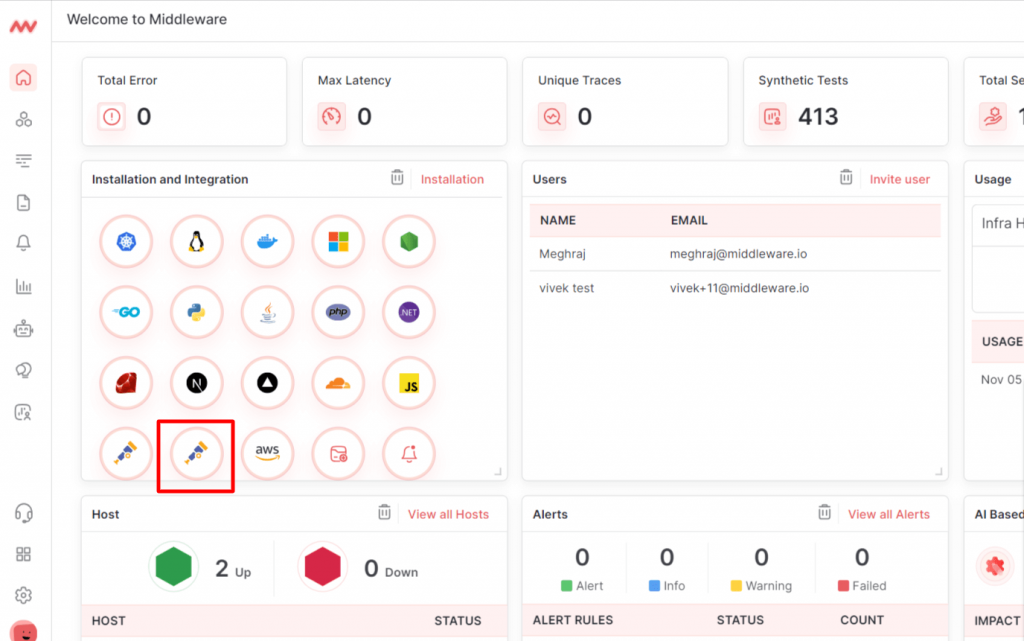This screenshot has width=1024, height=641.
Task: Select the Go language integration
Action: tap(126, 312)
